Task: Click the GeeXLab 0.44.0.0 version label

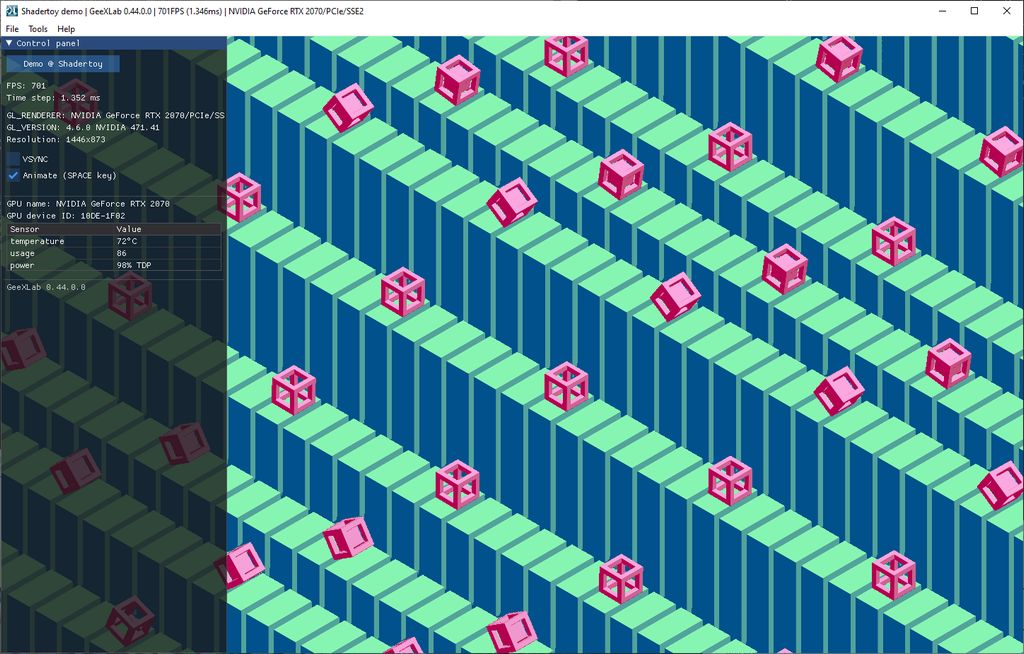Action: 46,287
